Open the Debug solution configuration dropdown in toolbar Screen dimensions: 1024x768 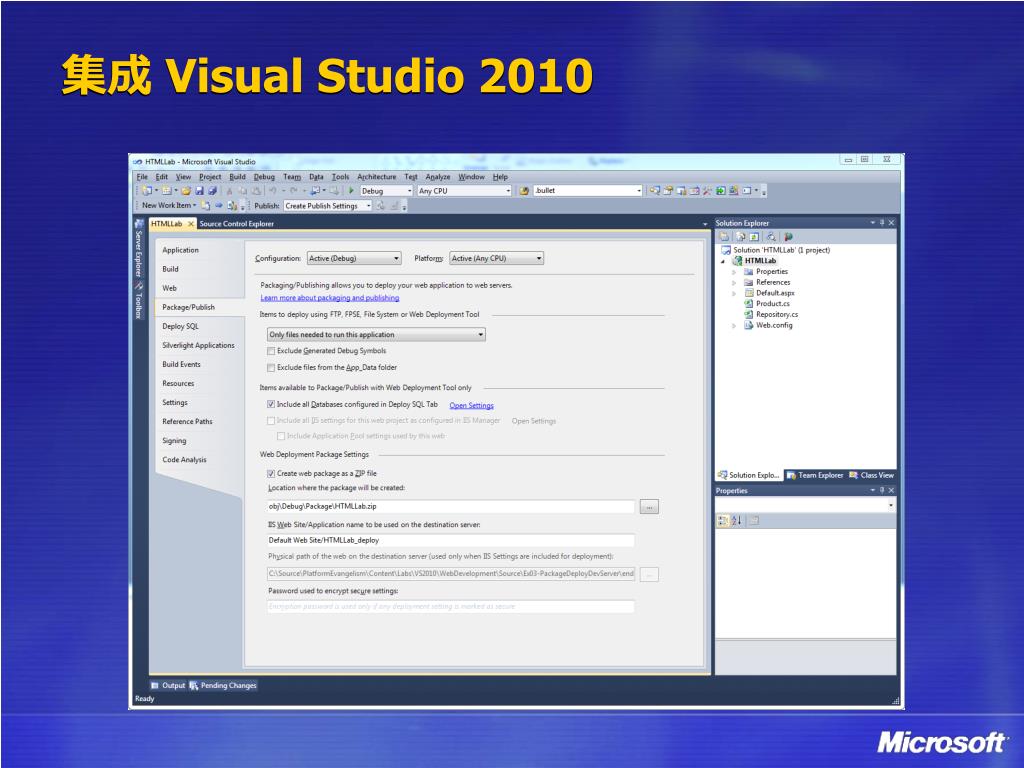point(387,191)
